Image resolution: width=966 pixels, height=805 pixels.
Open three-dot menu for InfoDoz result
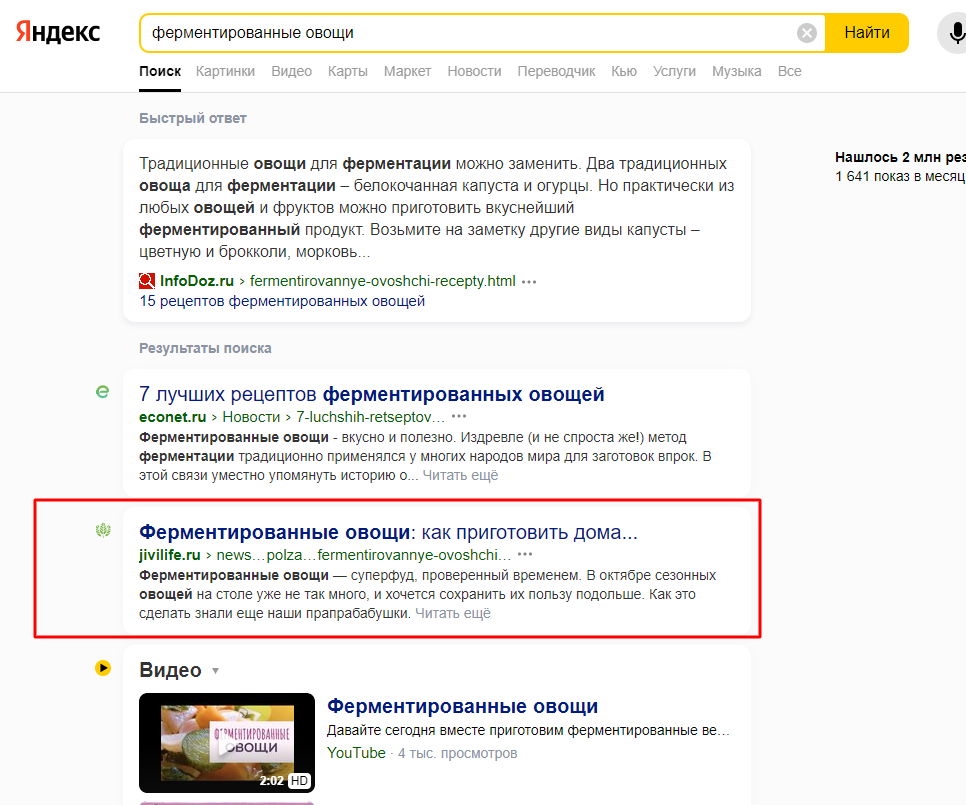coord(529,282)
